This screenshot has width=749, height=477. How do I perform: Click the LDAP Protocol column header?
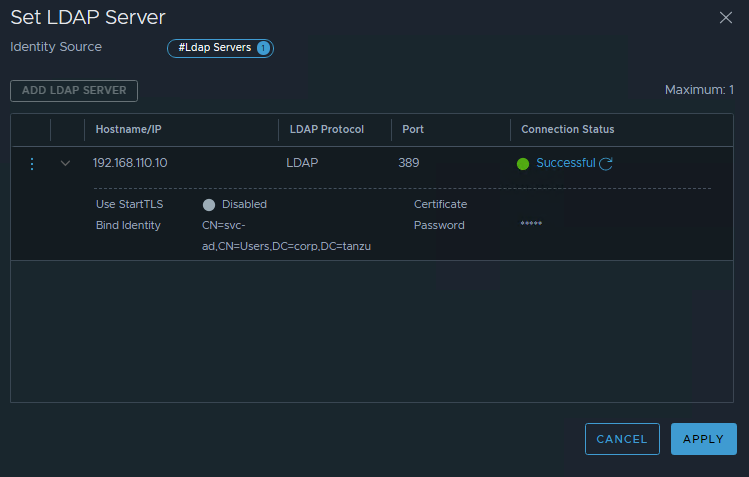click(x=326, y=129)
